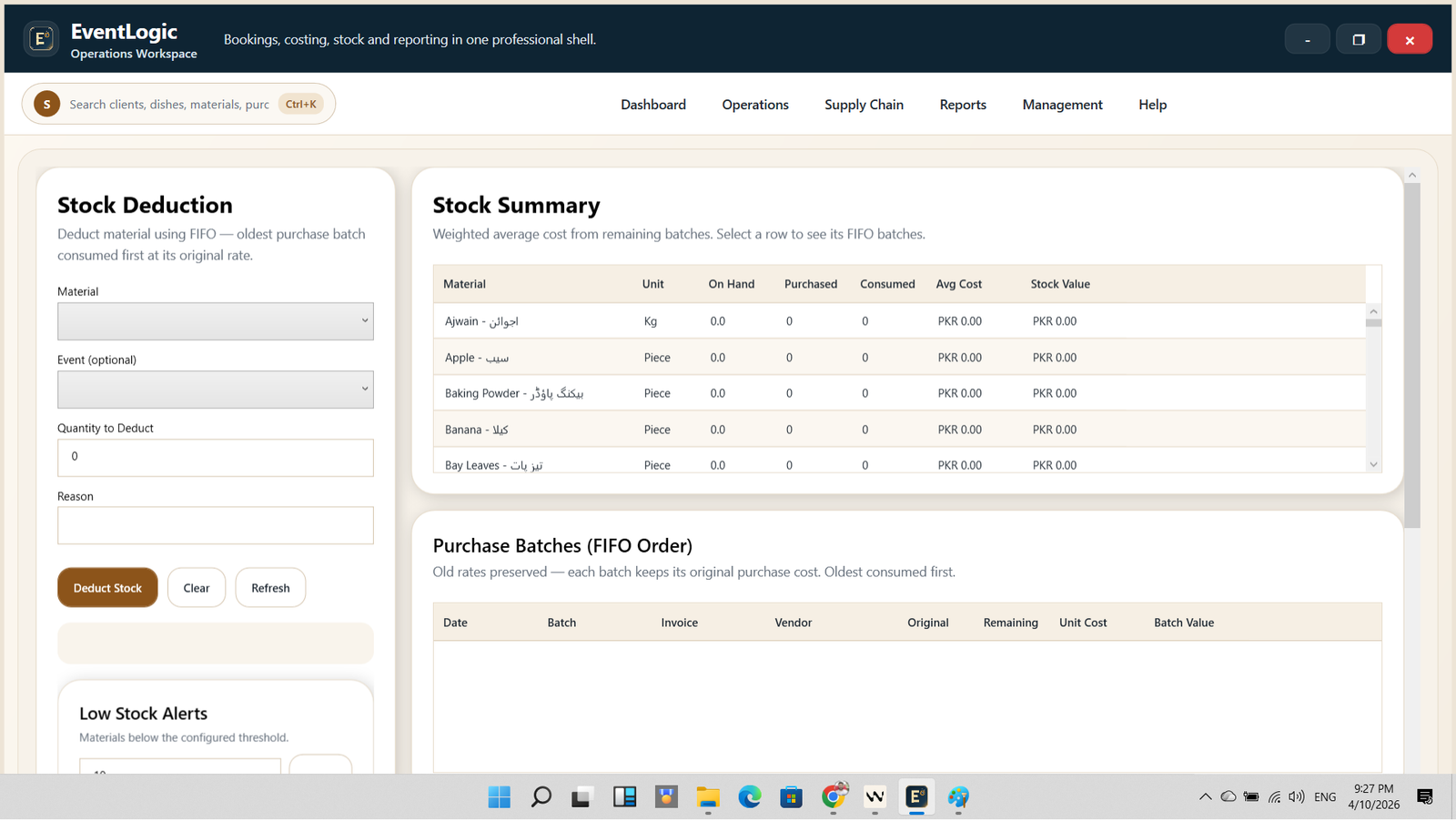The image size is (1456, 821).
Task: Click the scroll-up arrow of the Stock Summary table
Action: [x=1373, y=311]
